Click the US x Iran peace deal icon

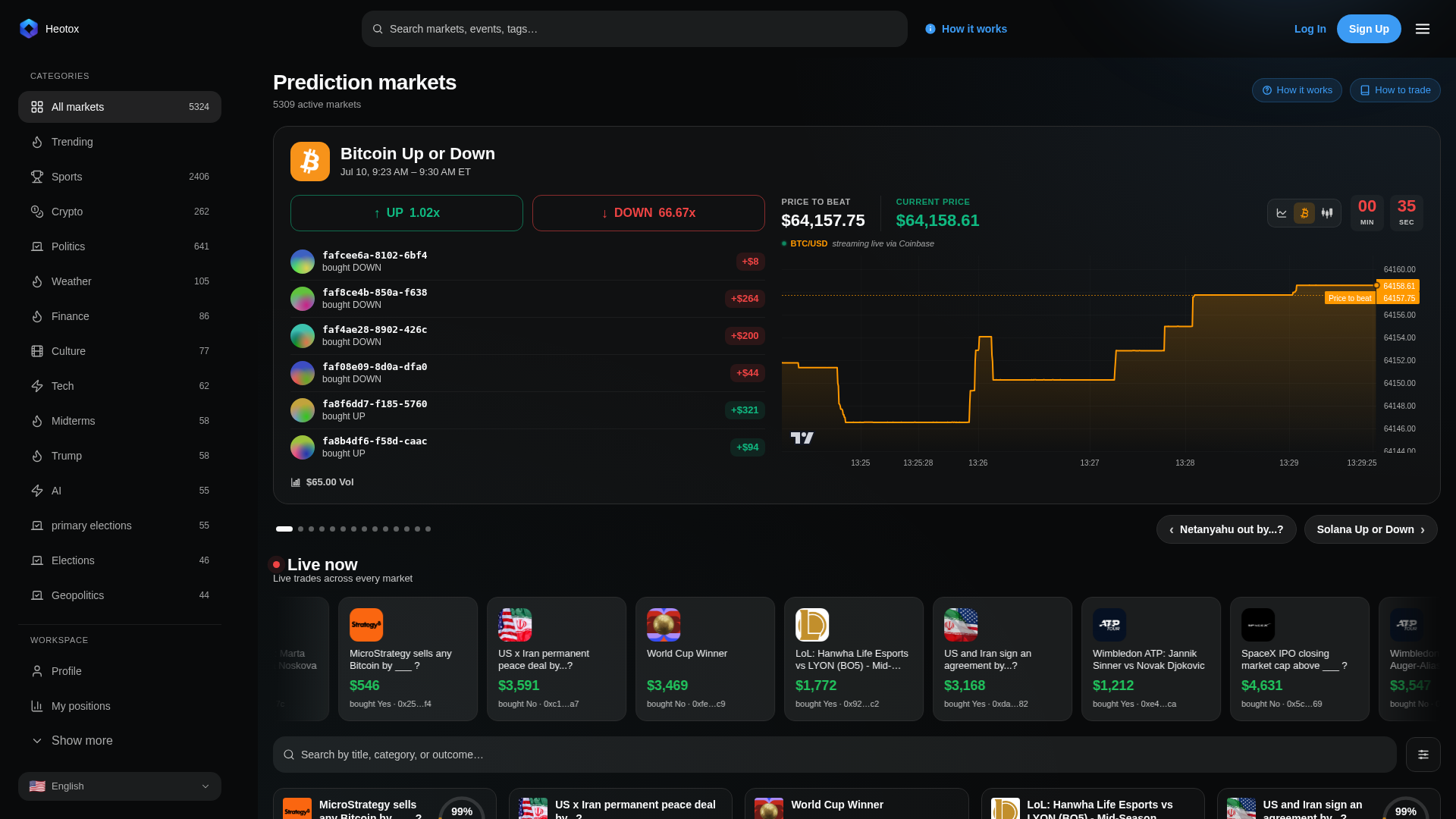pyautogui.click(x=515, y=625)
